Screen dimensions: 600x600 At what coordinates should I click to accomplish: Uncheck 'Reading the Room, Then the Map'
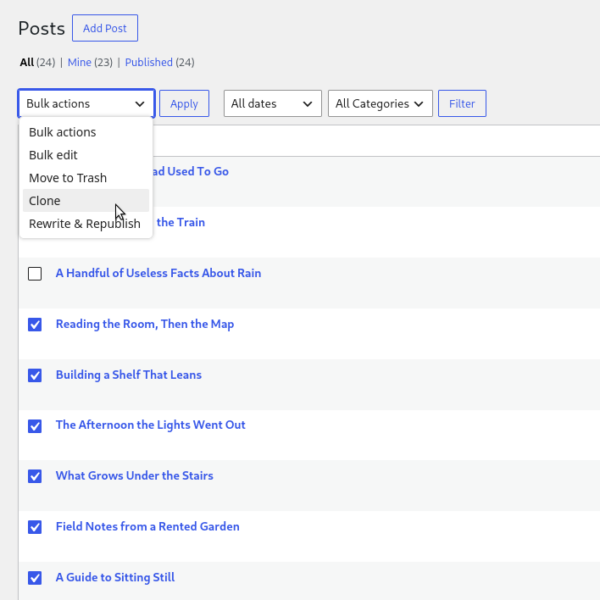[35, 324]
